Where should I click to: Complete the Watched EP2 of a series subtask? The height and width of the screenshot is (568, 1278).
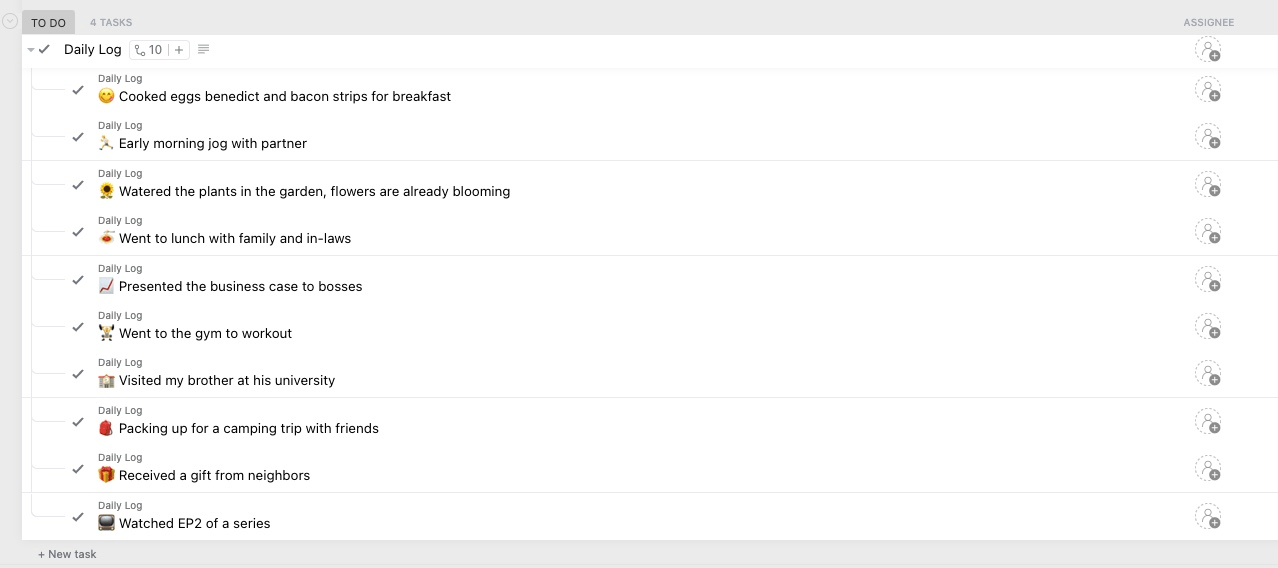tap(78, 517)
